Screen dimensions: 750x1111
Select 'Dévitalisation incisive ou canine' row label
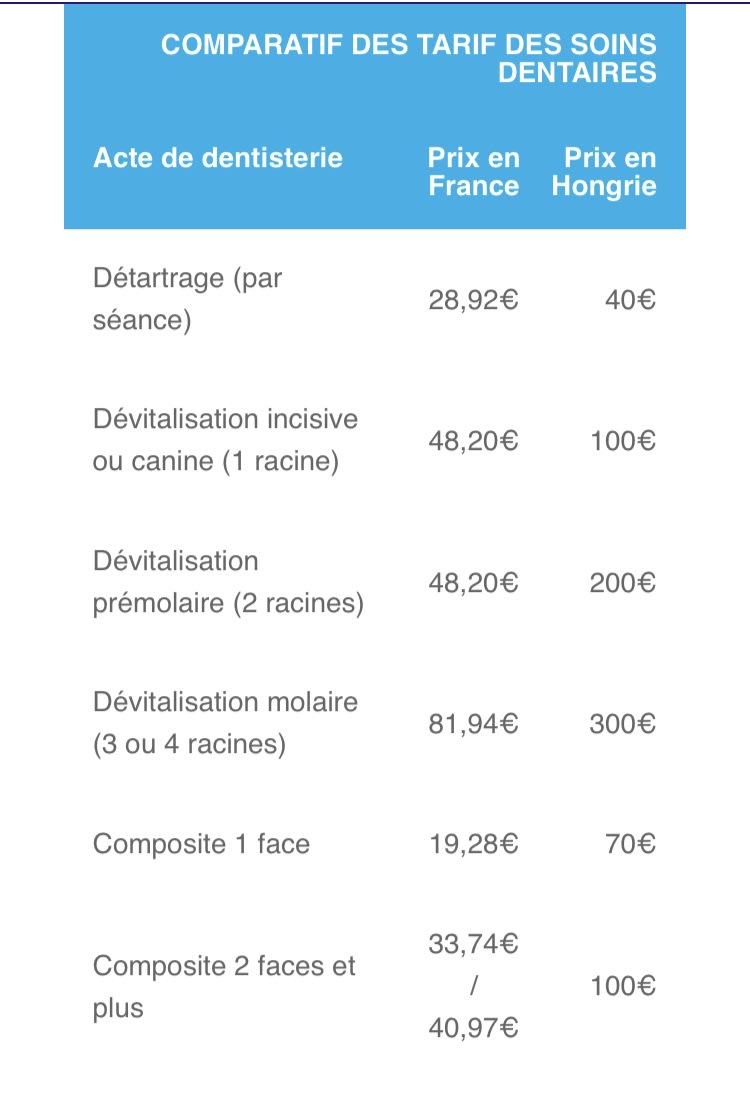coord(225,441)
